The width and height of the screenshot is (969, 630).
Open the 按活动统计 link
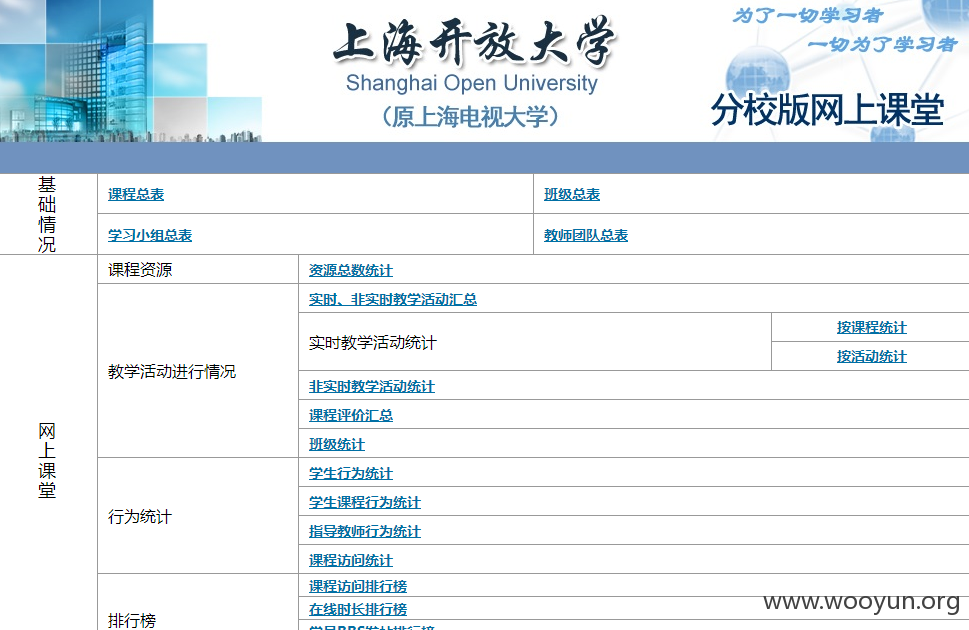pyautogui.click(x=871, y=357)
